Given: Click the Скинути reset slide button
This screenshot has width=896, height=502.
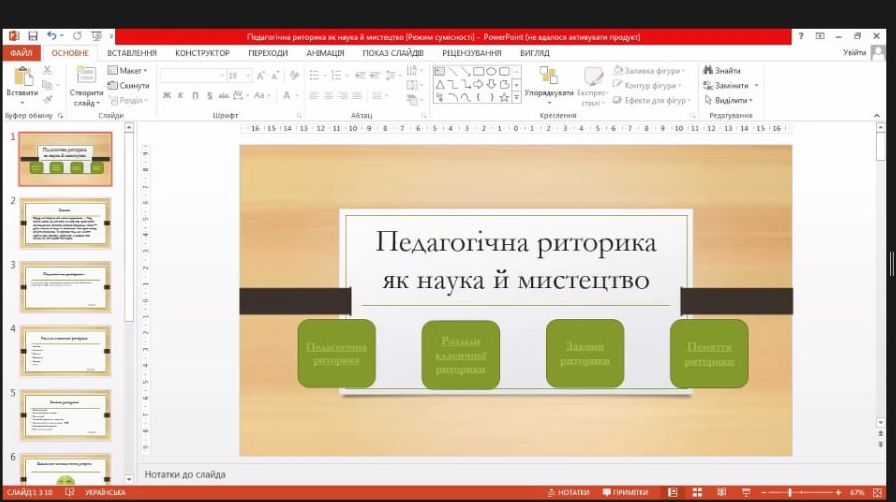Looking at the screenshot, I should (x=128, y=86).
